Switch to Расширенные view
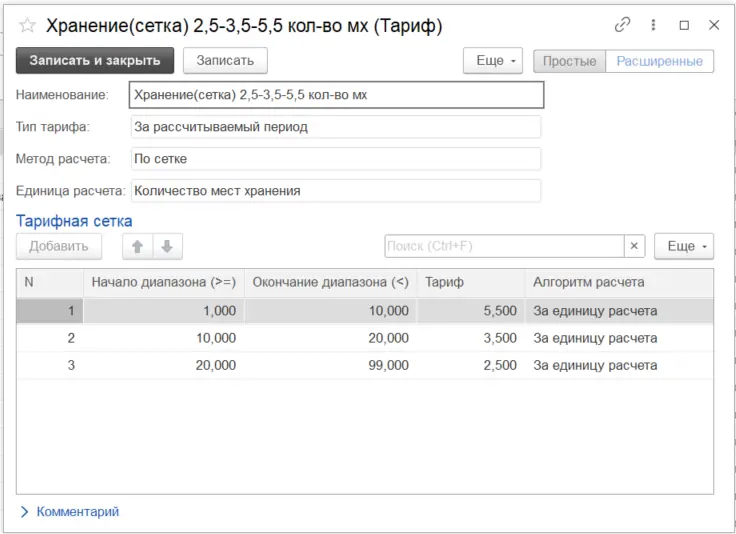This screenshot has width=736, height=534. [x=659, y=61]
